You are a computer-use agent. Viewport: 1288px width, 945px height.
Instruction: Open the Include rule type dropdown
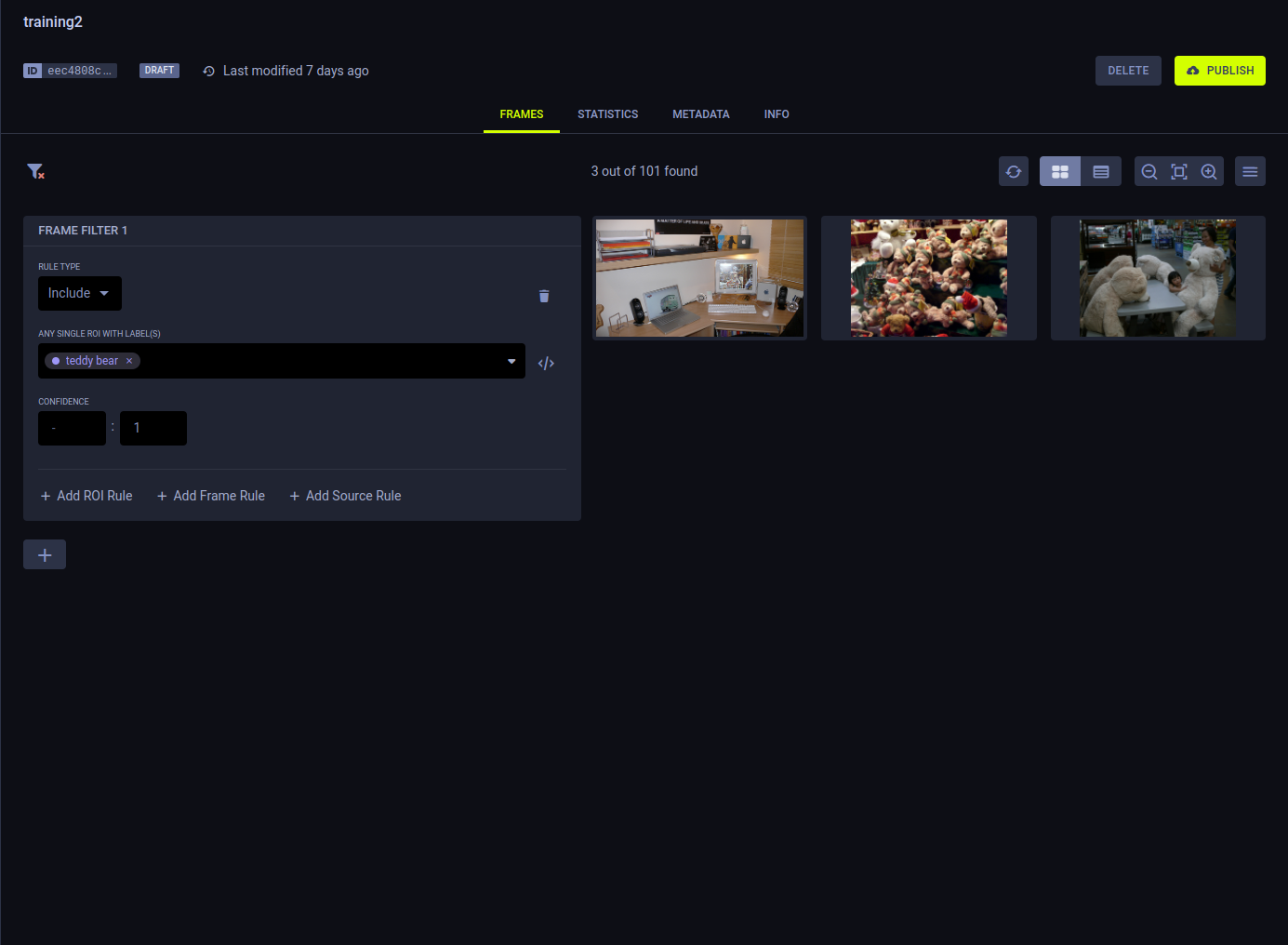click(x=79, y=293)
